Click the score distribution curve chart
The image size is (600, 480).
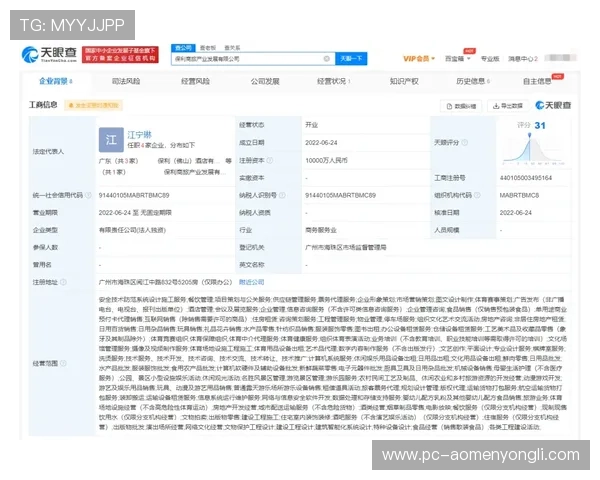point(534,149)
